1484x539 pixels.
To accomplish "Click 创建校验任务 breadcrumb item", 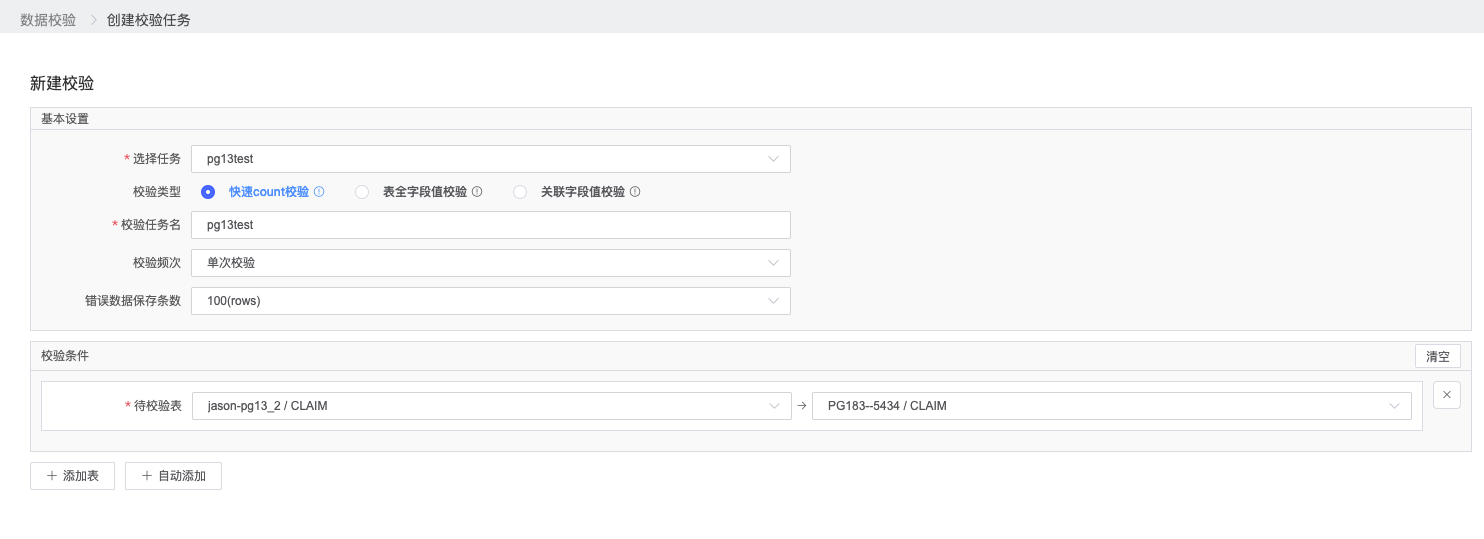I will 148,20.
